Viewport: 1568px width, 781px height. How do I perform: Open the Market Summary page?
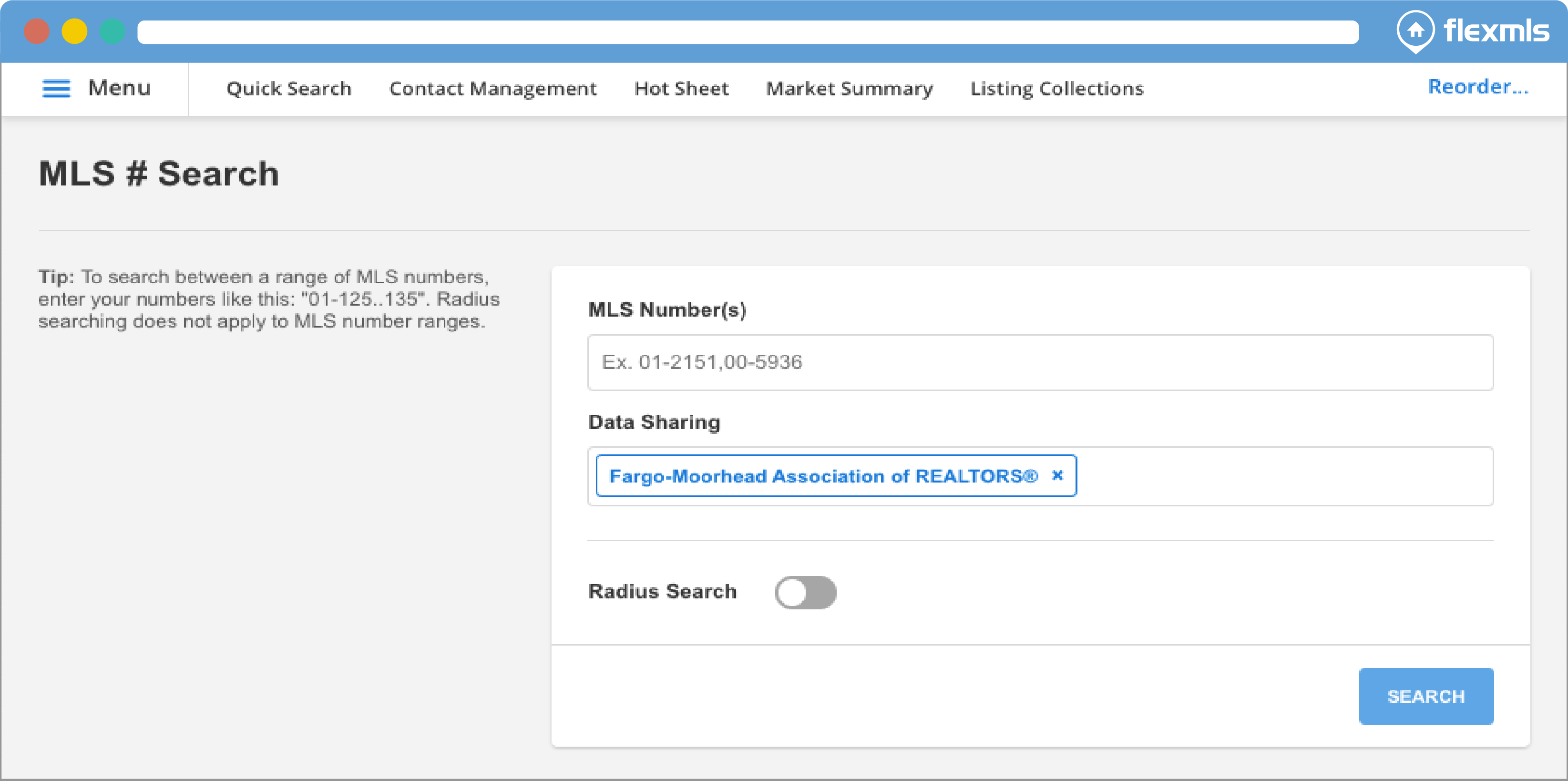click(x=849, y=89)
